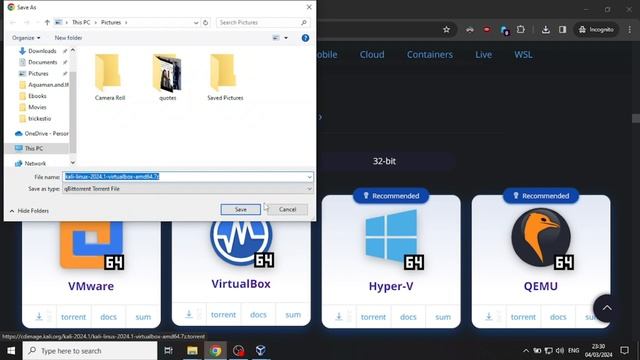Click the scroll-to-top arrow button
Image resolution: width=640 pixels, height=360 pixels.
(x=607, y=308)
